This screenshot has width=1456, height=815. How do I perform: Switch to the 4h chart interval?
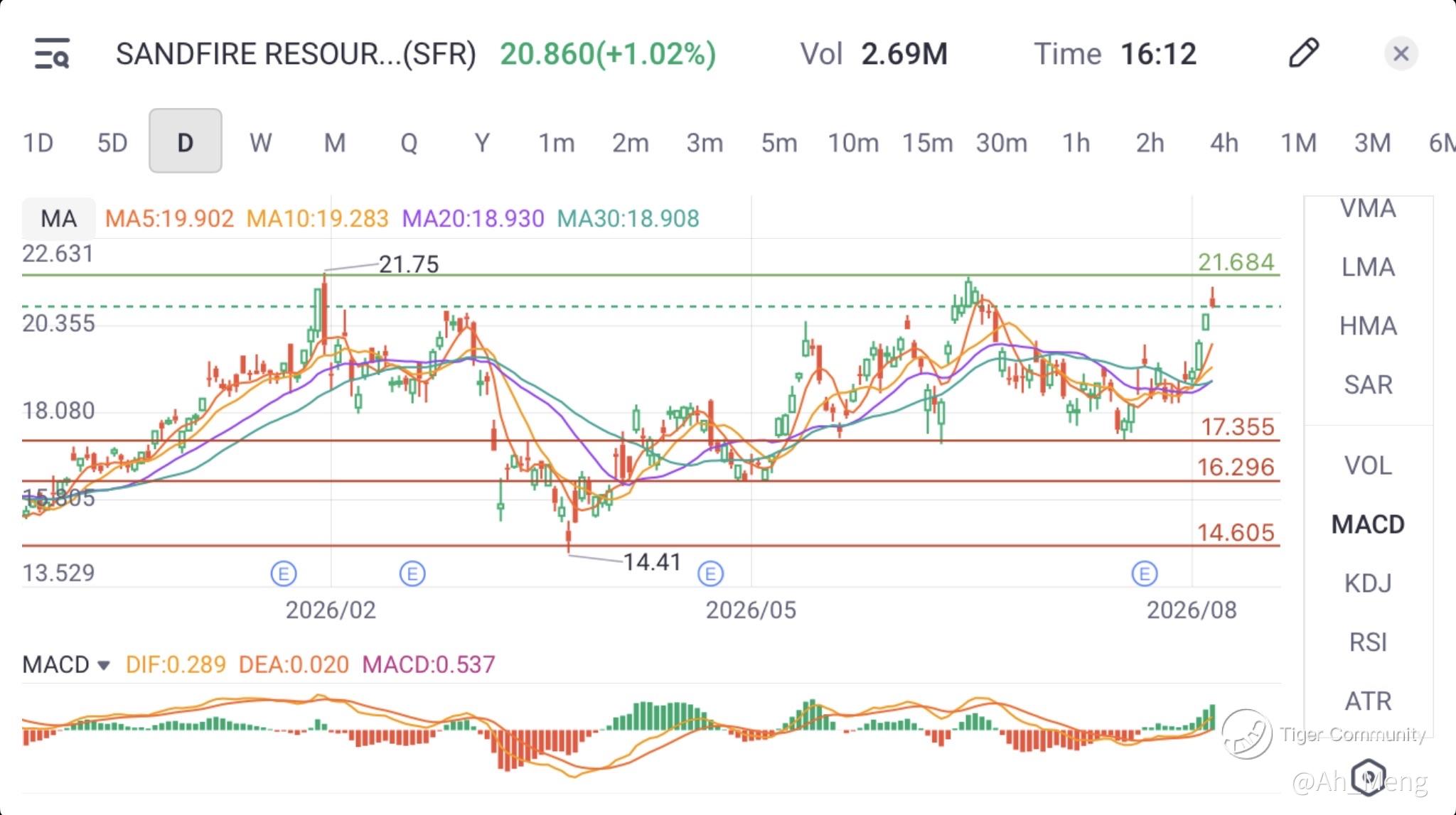click(x=1224, y=143)
